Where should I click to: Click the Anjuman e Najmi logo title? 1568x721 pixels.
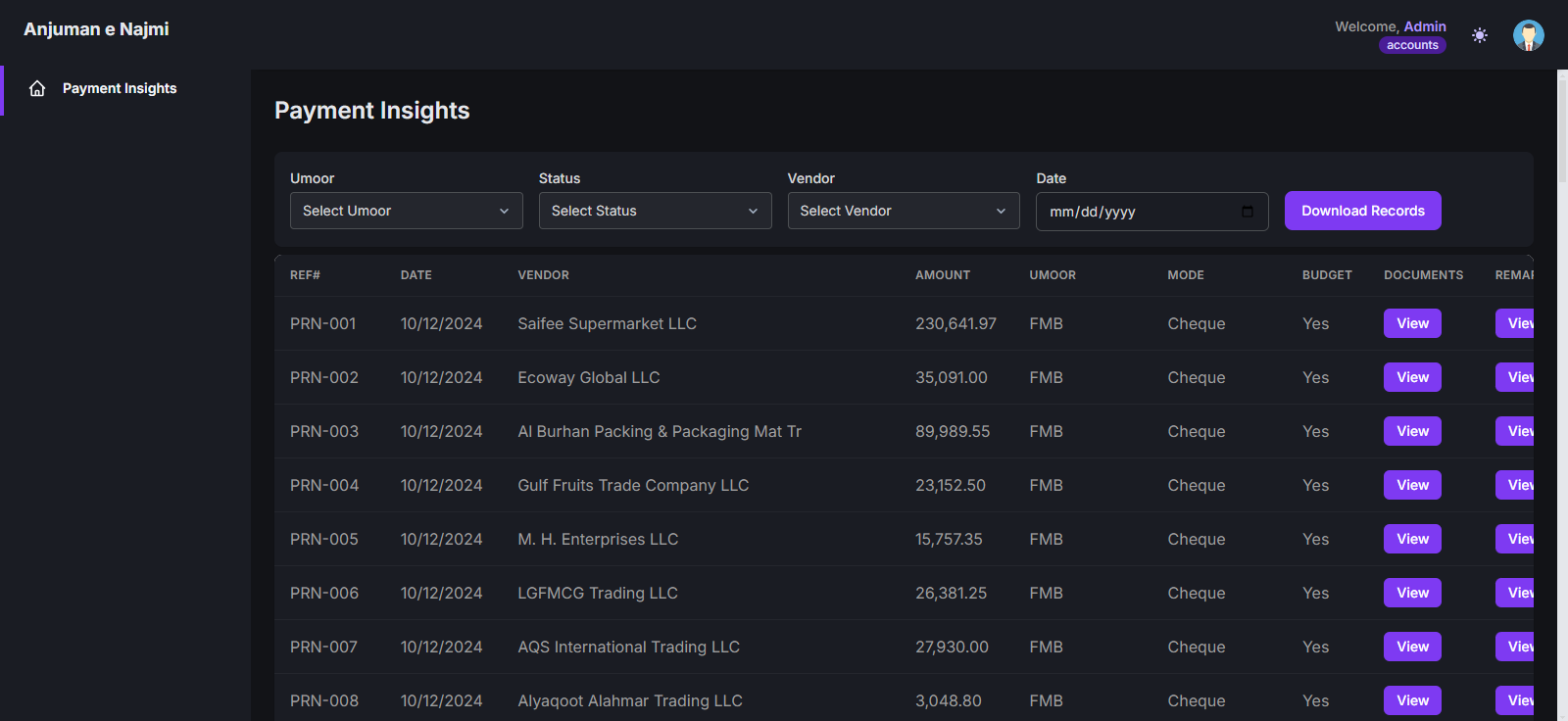pos(96,29)
